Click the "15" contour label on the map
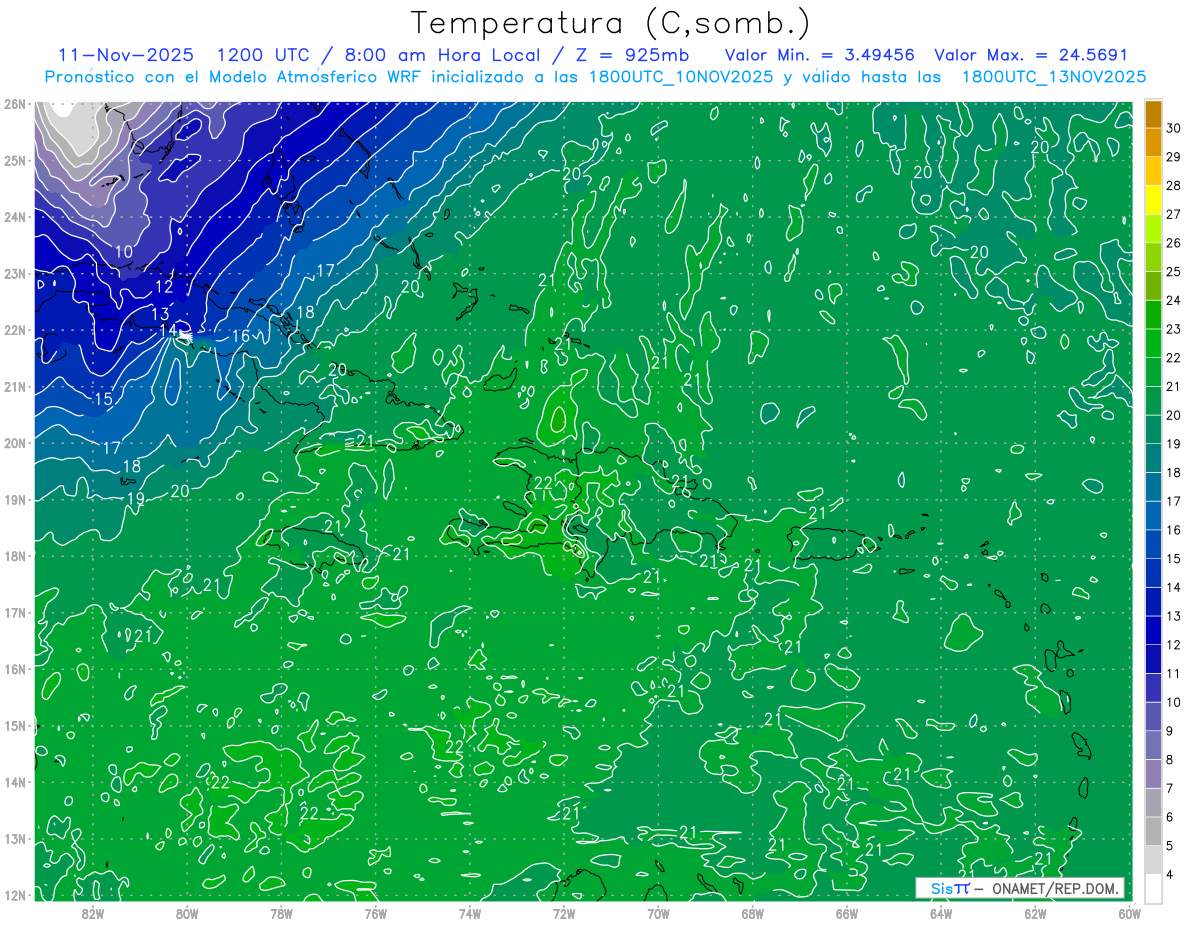The width and height of the screenshot is (1200, 927). point(103,400)
